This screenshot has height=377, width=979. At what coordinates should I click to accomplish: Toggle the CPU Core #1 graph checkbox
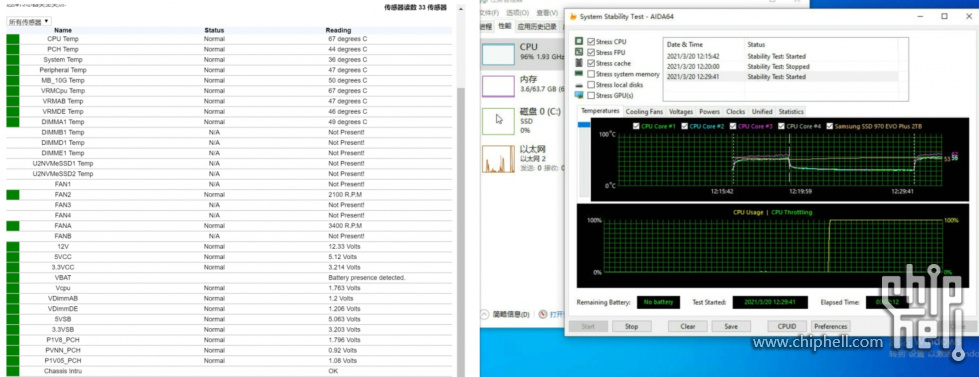[636, 126]
